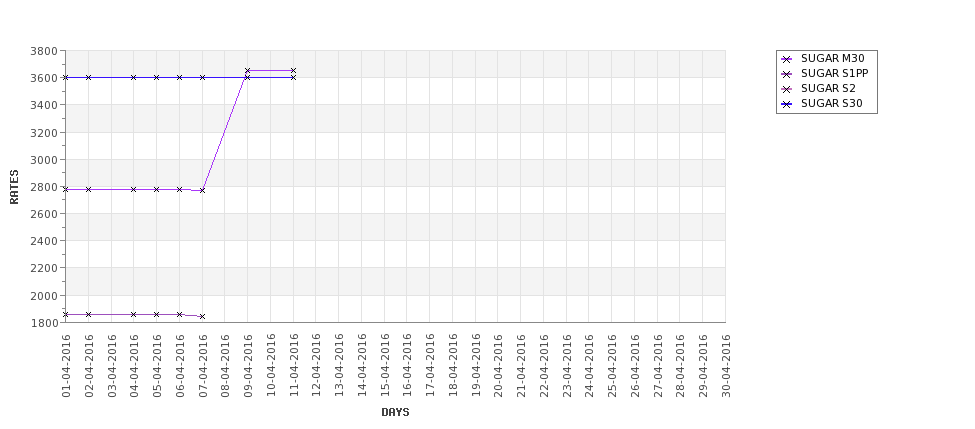Select the SUGAR S30 legend label
The width and height of the screenshot is (975, 429).
[832, 103]
